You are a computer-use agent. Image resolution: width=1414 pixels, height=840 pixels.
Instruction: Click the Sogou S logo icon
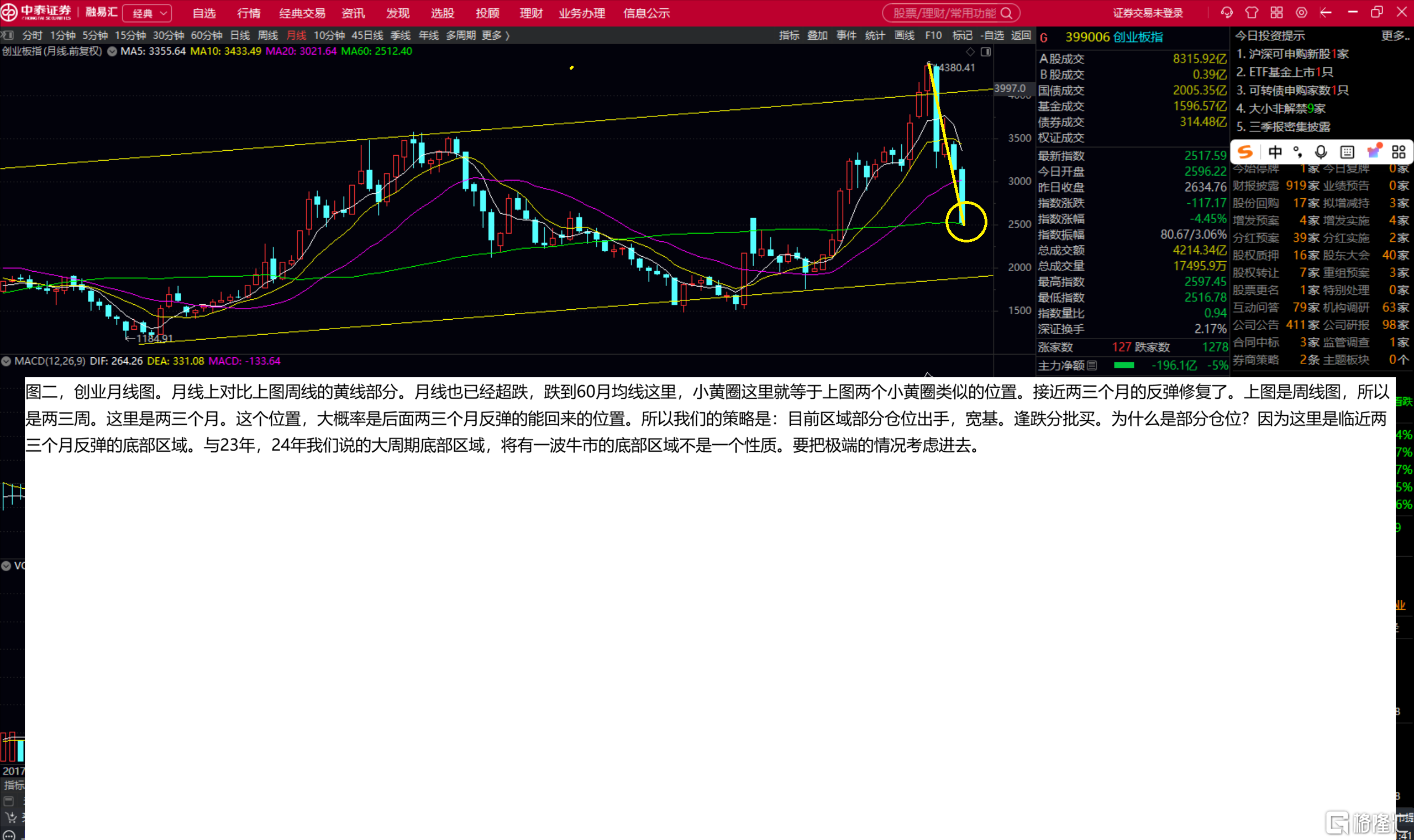coord(1245,152)
